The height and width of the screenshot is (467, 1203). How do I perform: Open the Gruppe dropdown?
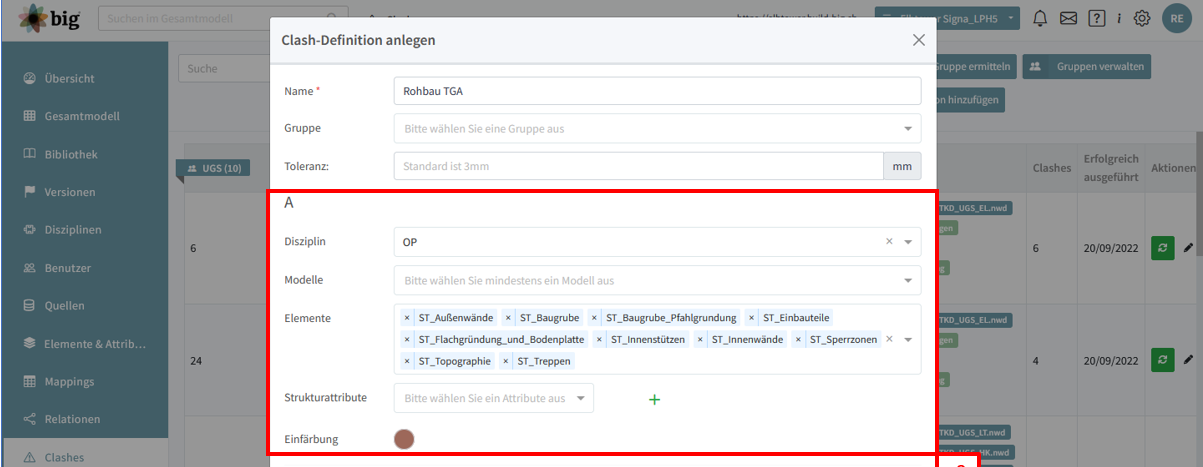click(x=657, y=128)
